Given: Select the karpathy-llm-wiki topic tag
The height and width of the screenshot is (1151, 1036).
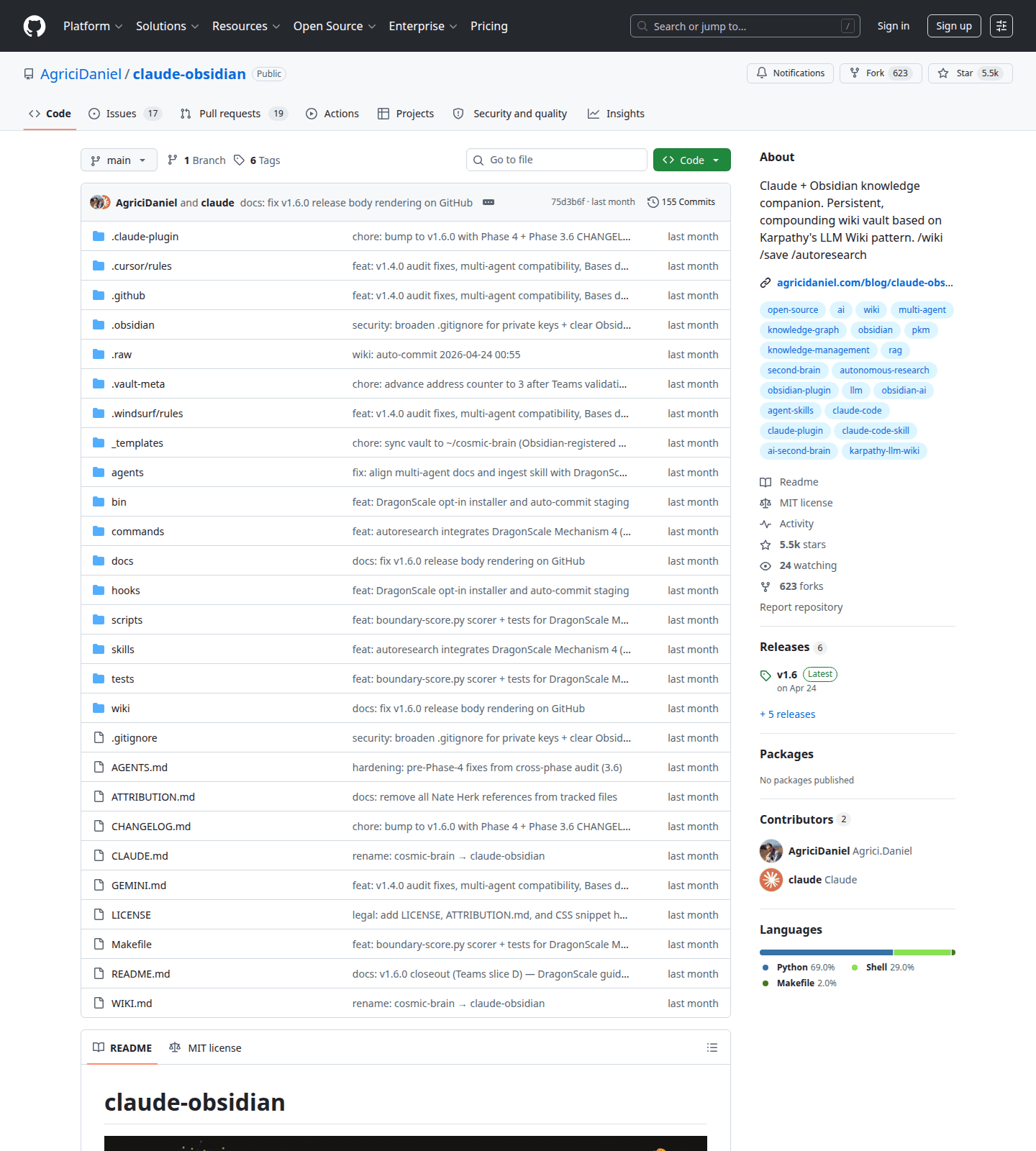Looking at the screenshot, I should [884, 451].
